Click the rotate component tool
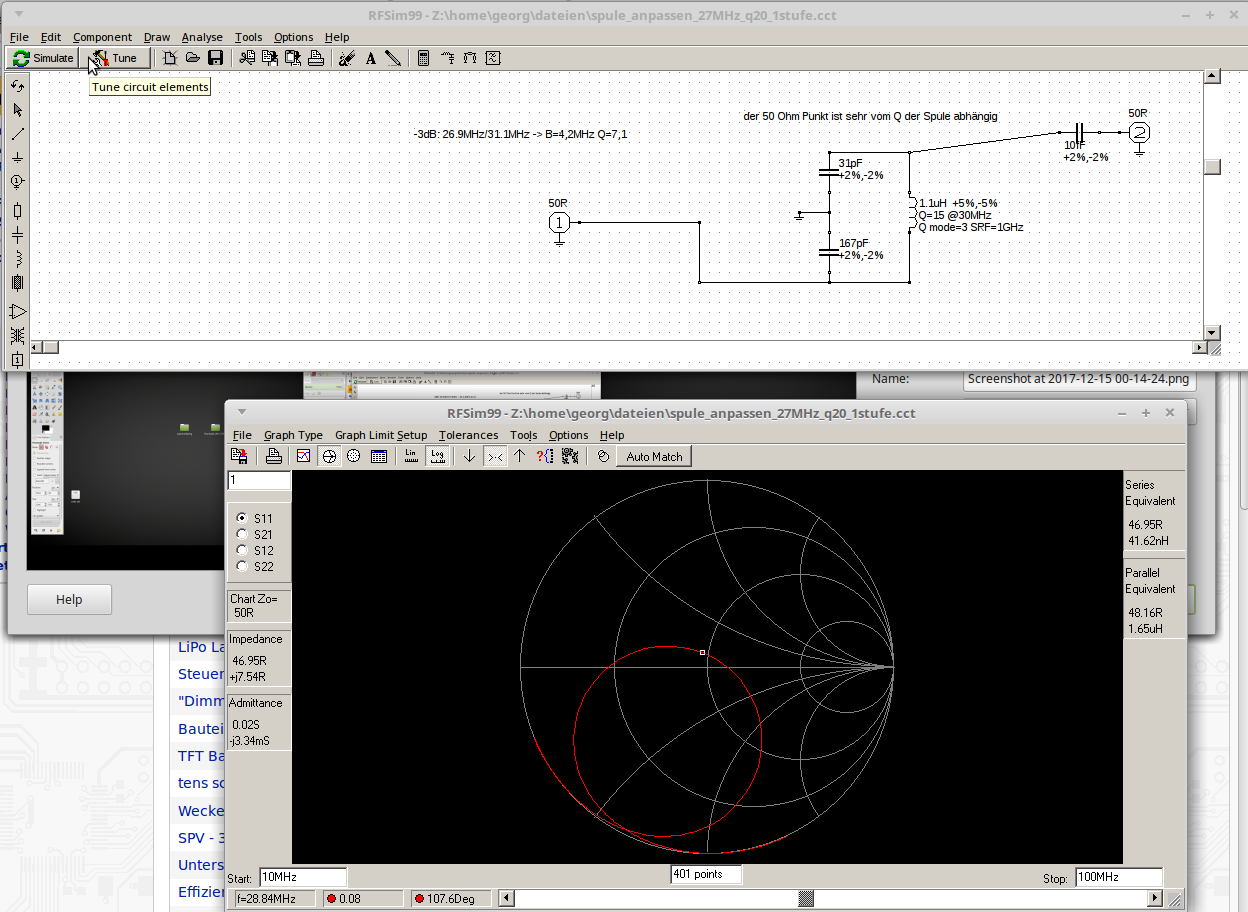Image resolution: width=1248 pixels, height=912 pixels. 17,86
